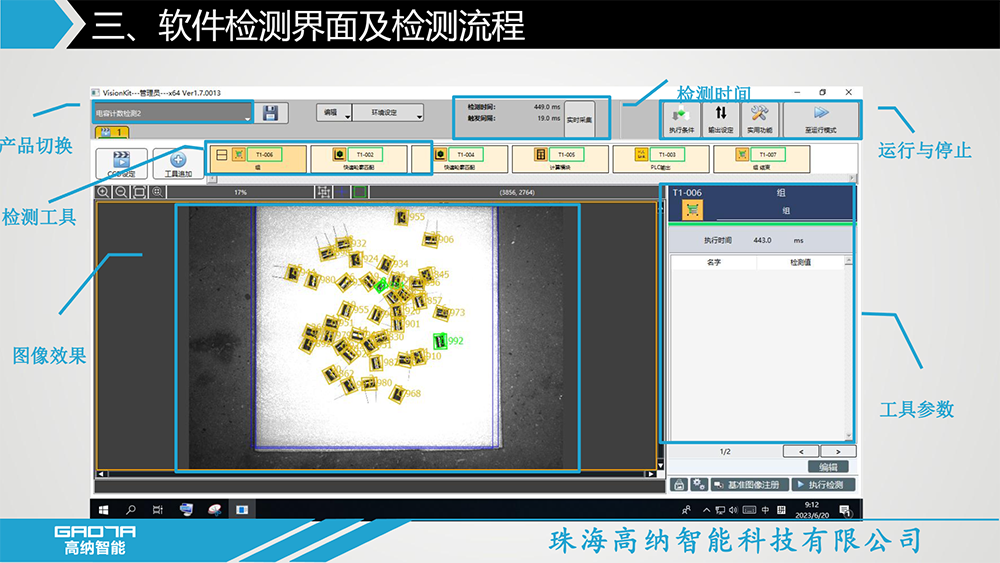The width and height of the screenshot is (1000, 563).
Task: Open 执行条件 settings
Action: (x=681, y=119)
